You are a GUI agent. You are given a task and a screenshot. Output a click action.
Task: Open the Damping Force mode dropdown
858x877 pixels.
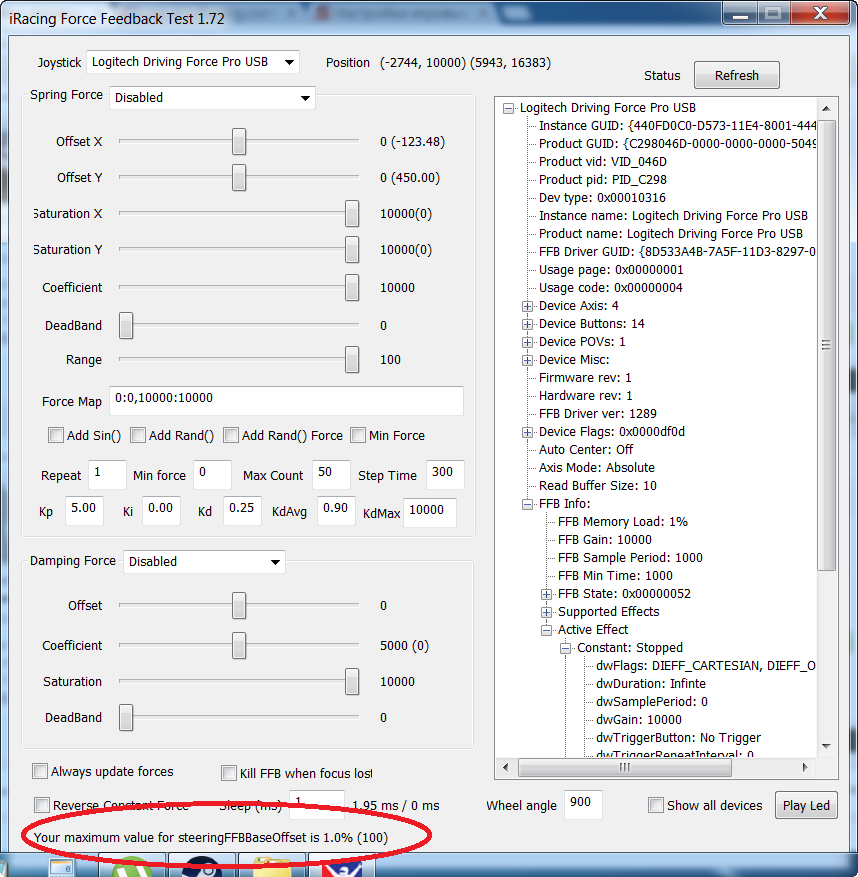tap(204, 562)
